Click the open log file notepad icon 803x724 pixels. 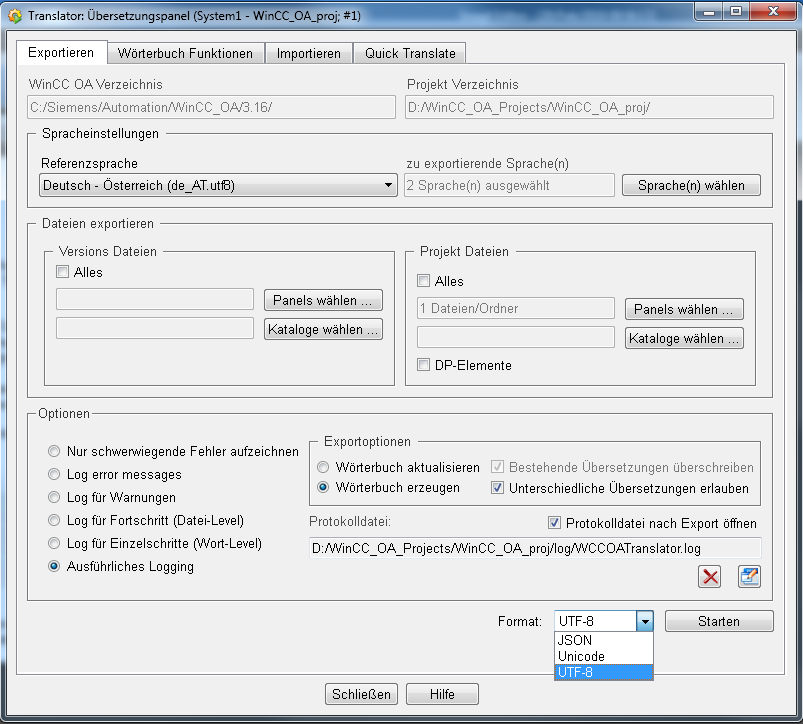(749, 576)
